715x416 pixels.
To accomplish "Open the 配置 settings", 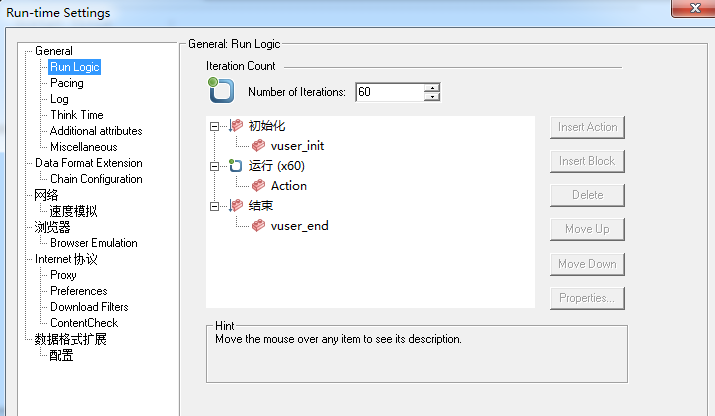I will pyautogui.click(x=61, y=355).
